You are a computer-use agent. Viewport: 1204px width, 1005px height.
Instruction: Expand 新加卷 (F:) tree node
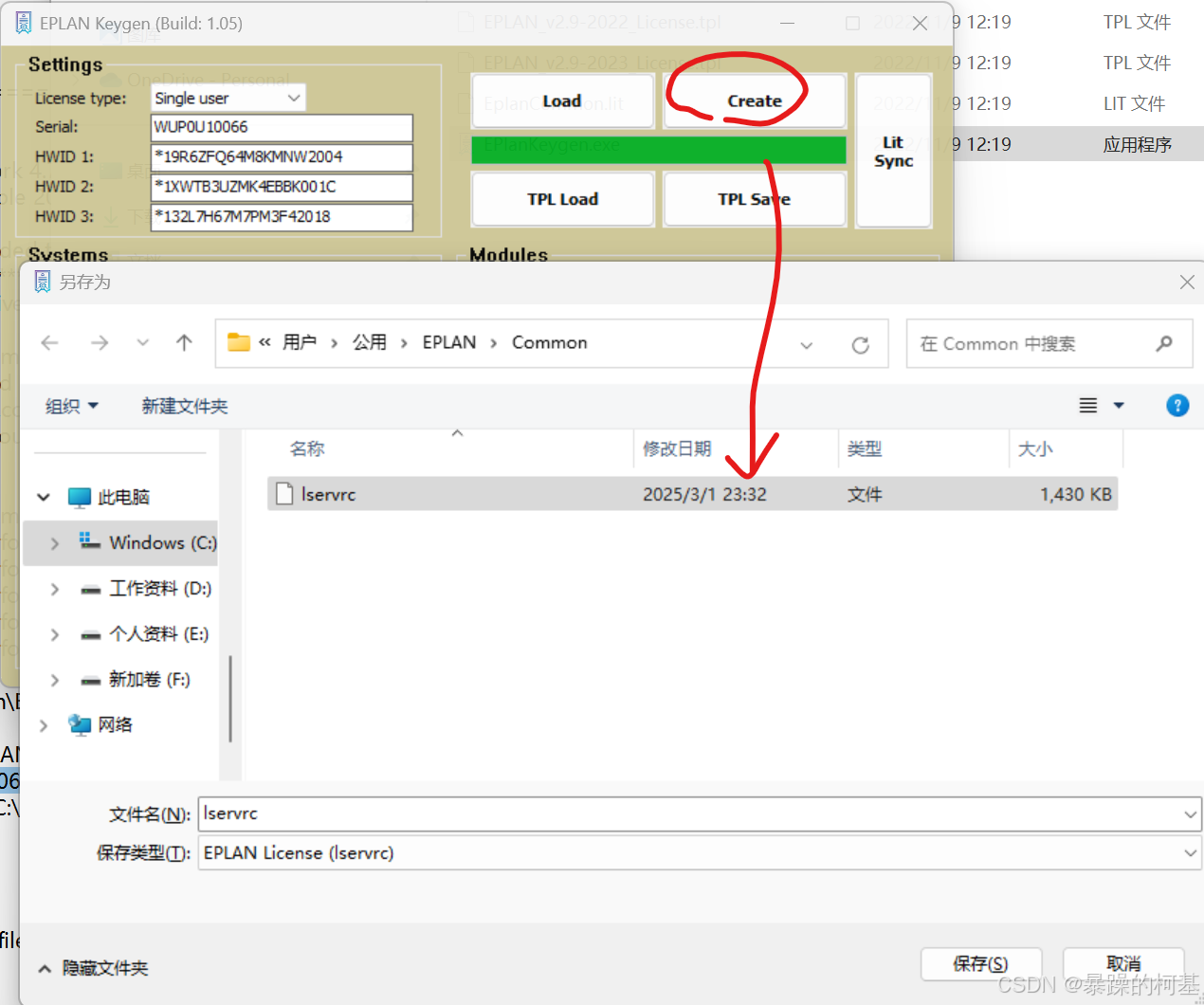click(54, 680)
